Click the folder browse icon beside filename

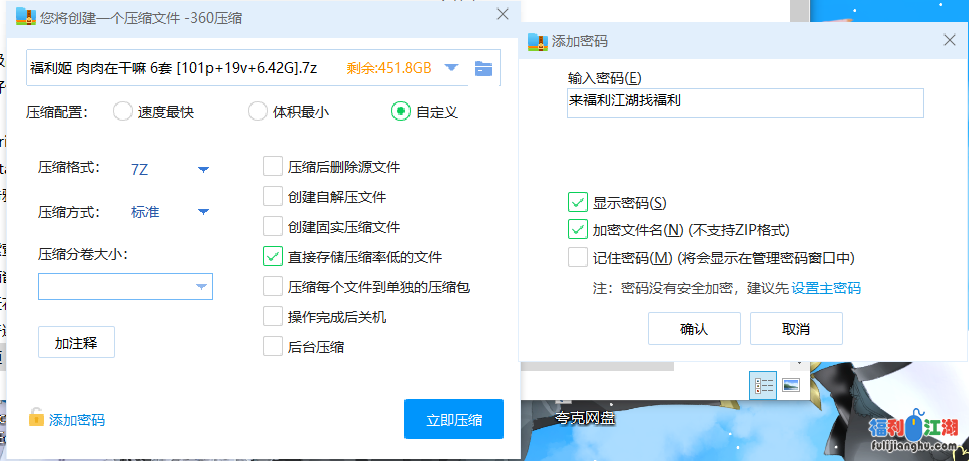(x=484, y=68)
